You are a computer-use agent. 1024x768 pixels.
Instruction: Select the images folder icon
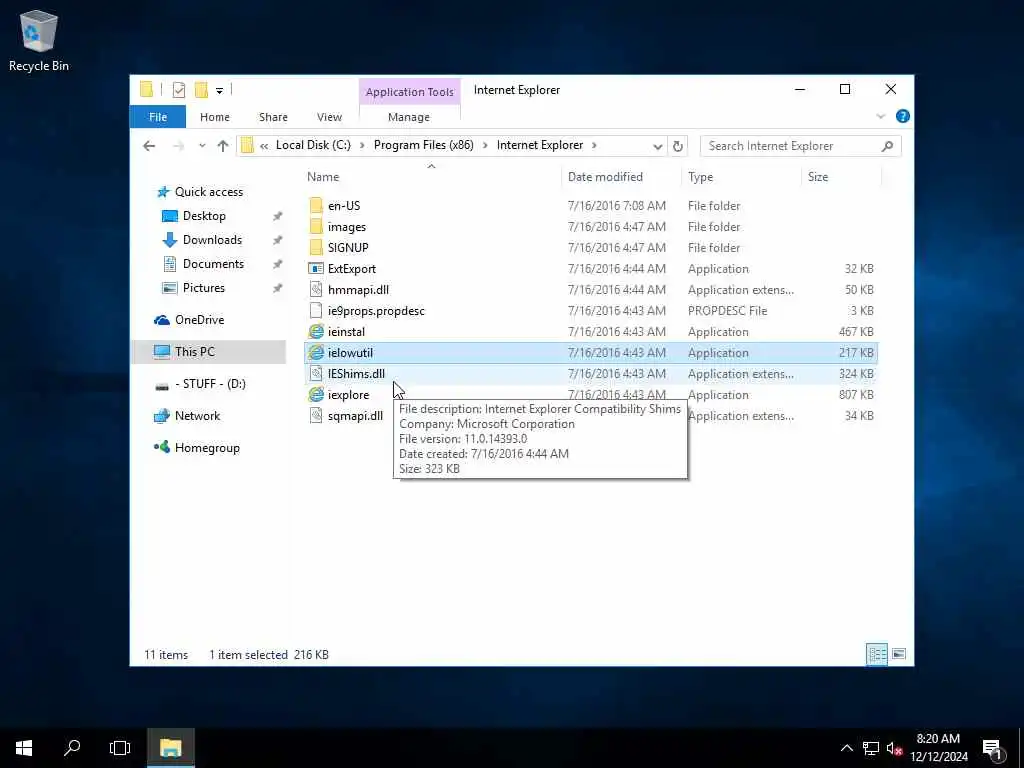[316, 227]
